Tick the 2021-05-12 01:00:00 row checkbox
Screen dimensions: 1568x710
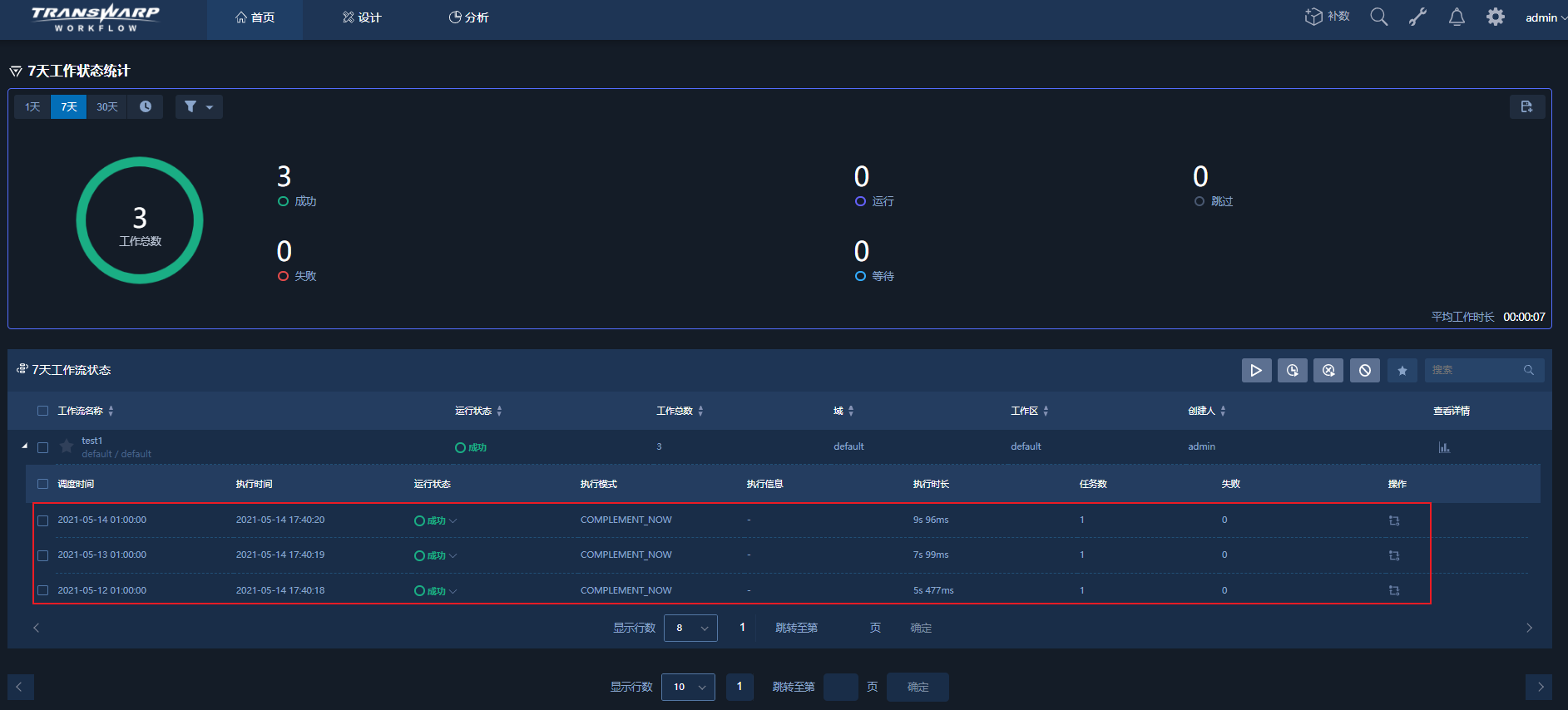point(43,591)
